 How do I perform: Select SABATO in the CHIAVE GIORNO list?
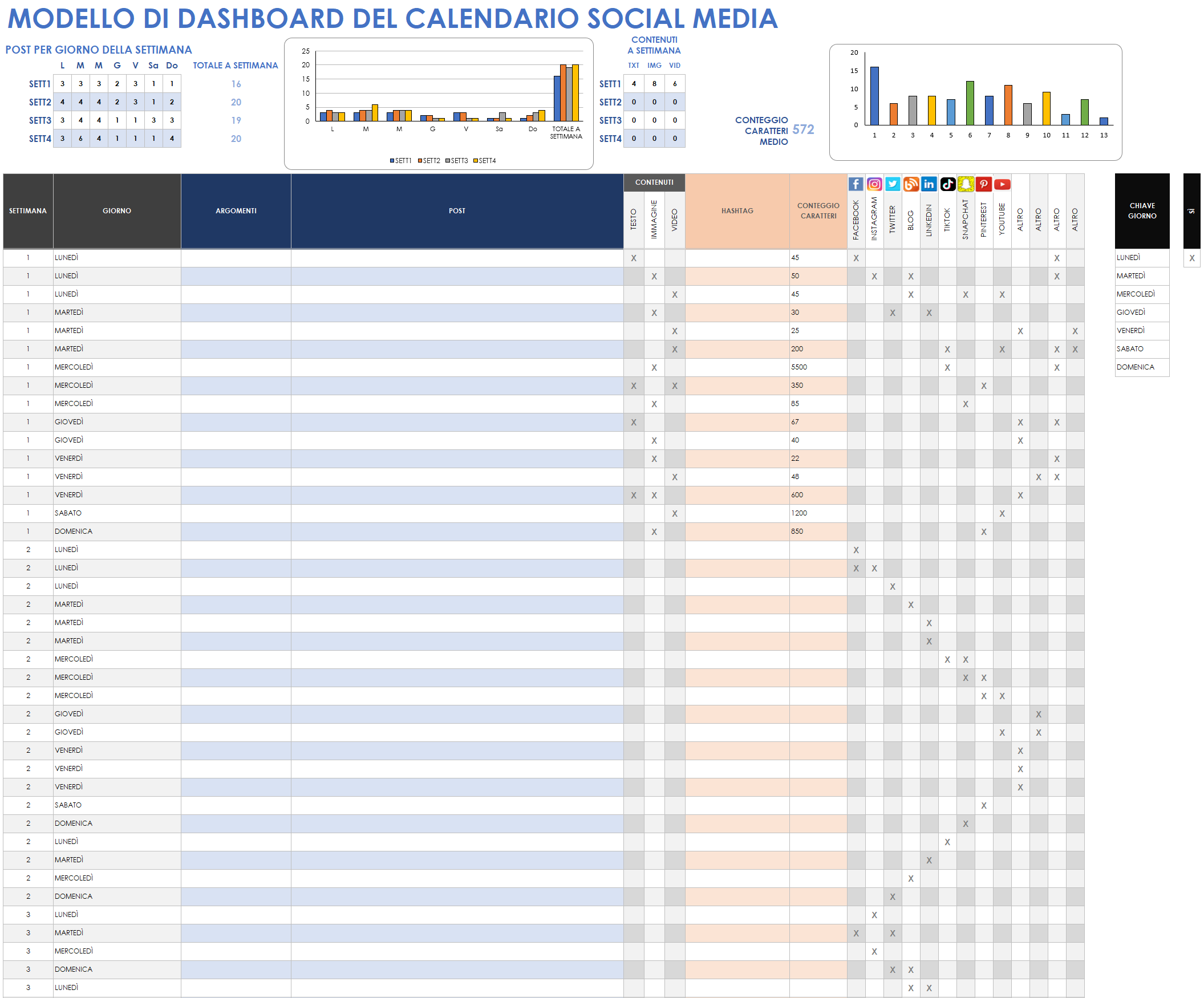(x=1142, y=349)
